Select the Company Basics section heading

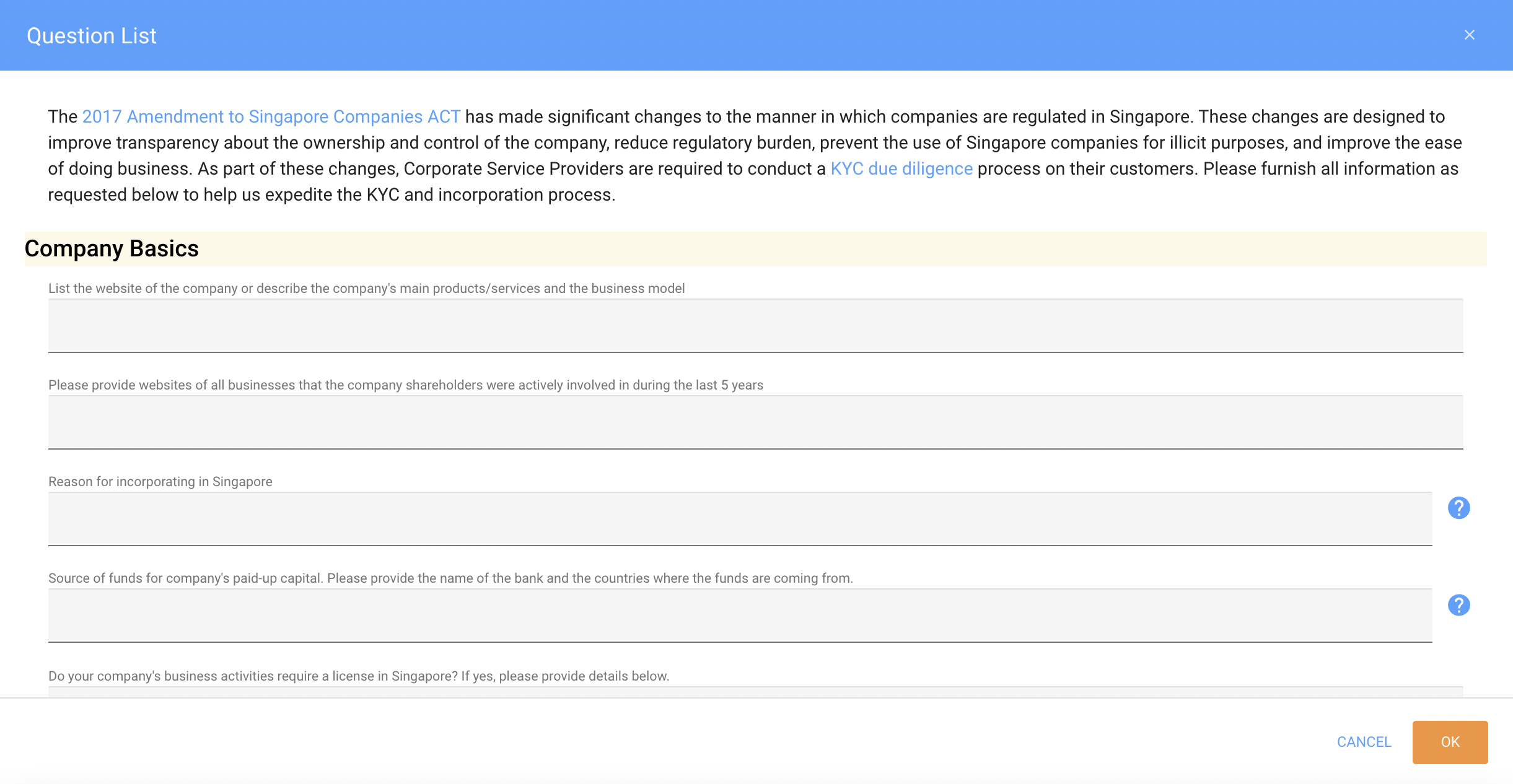(112, 248)
